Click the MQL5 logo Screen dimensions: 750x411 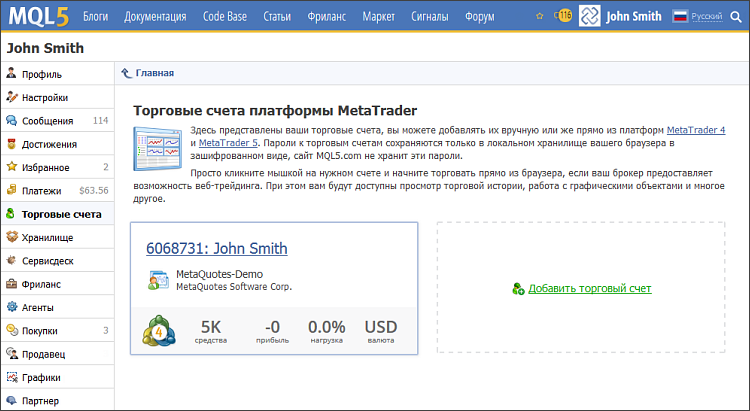click(x=39, y=16)
